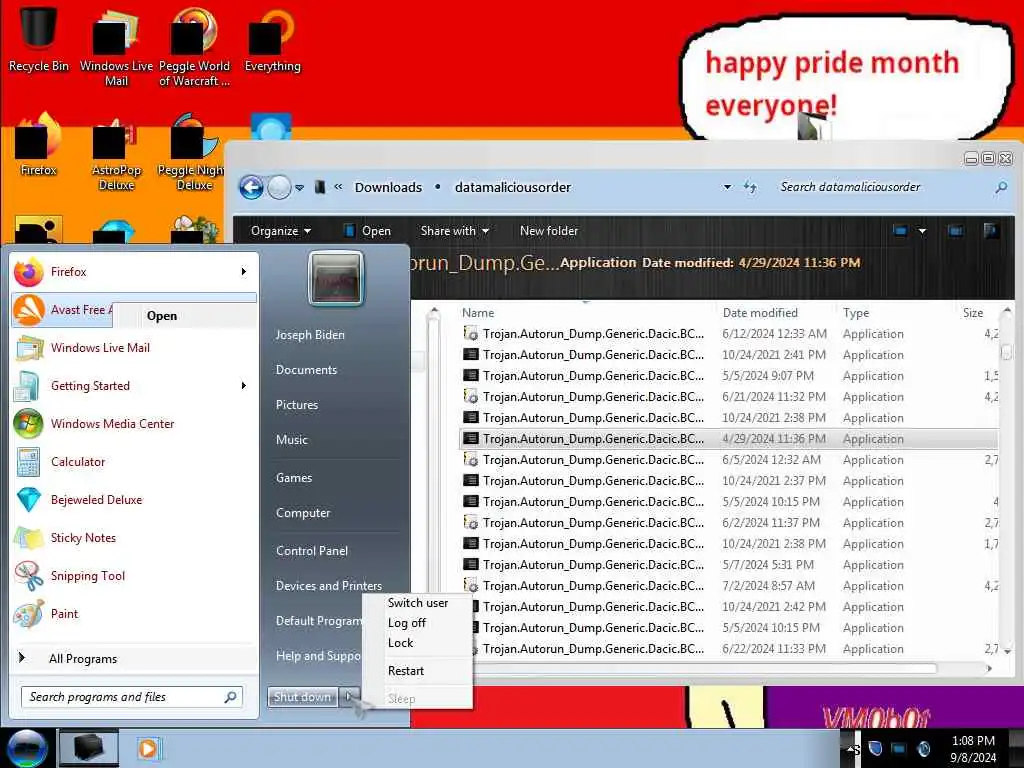
Task: Open Windows Media Center from Start menu
Action: coord(112,424)
